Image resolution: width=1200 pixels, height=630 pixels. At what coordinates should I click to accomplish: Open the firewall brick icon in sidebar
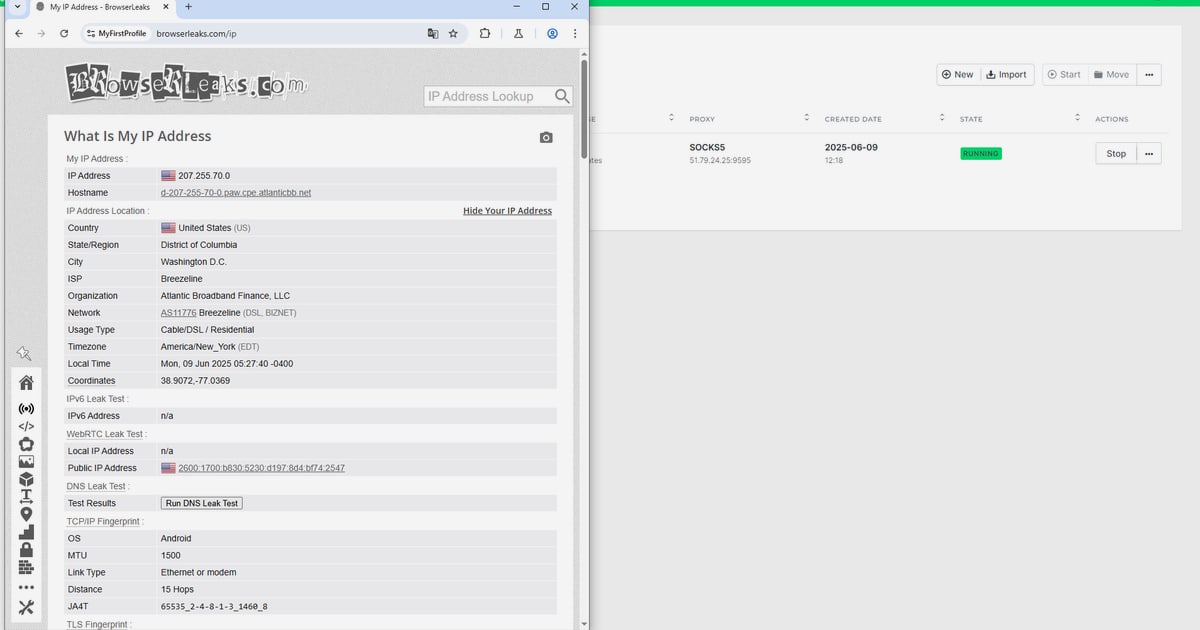tap(26, 567)
